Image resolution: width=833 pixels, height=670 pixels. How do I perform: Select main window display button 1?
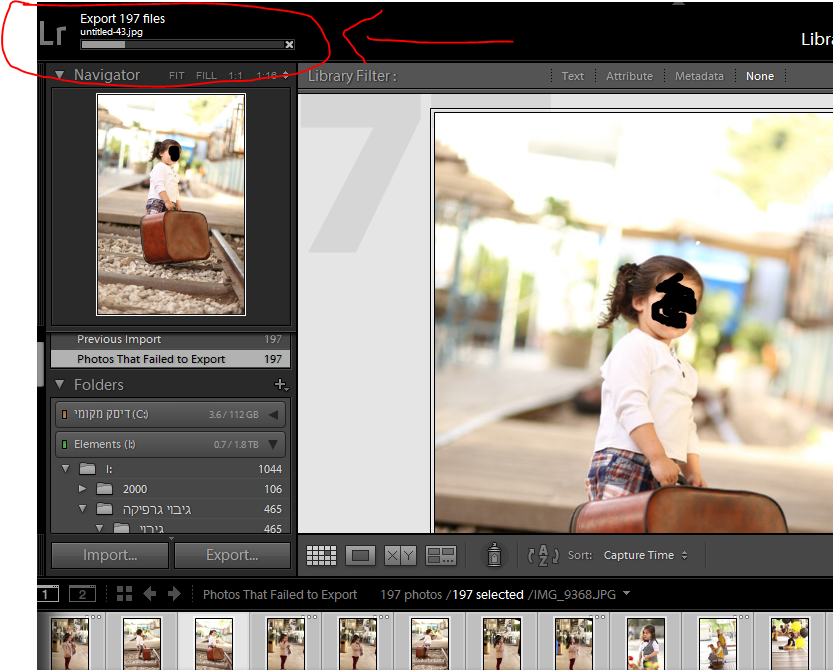coord(47,594)
